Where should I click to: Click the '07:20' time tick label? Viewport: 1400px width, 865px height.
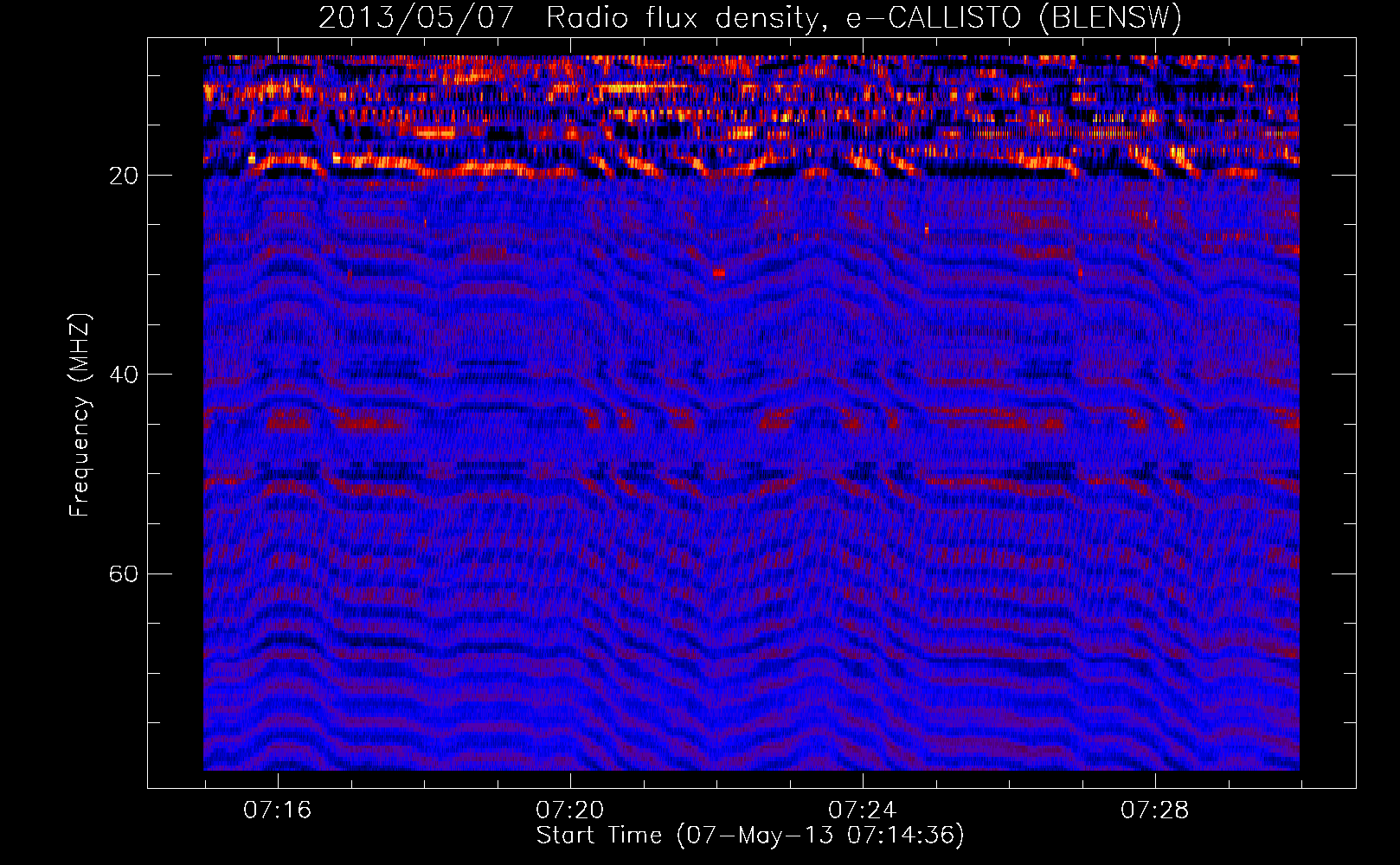569,811
